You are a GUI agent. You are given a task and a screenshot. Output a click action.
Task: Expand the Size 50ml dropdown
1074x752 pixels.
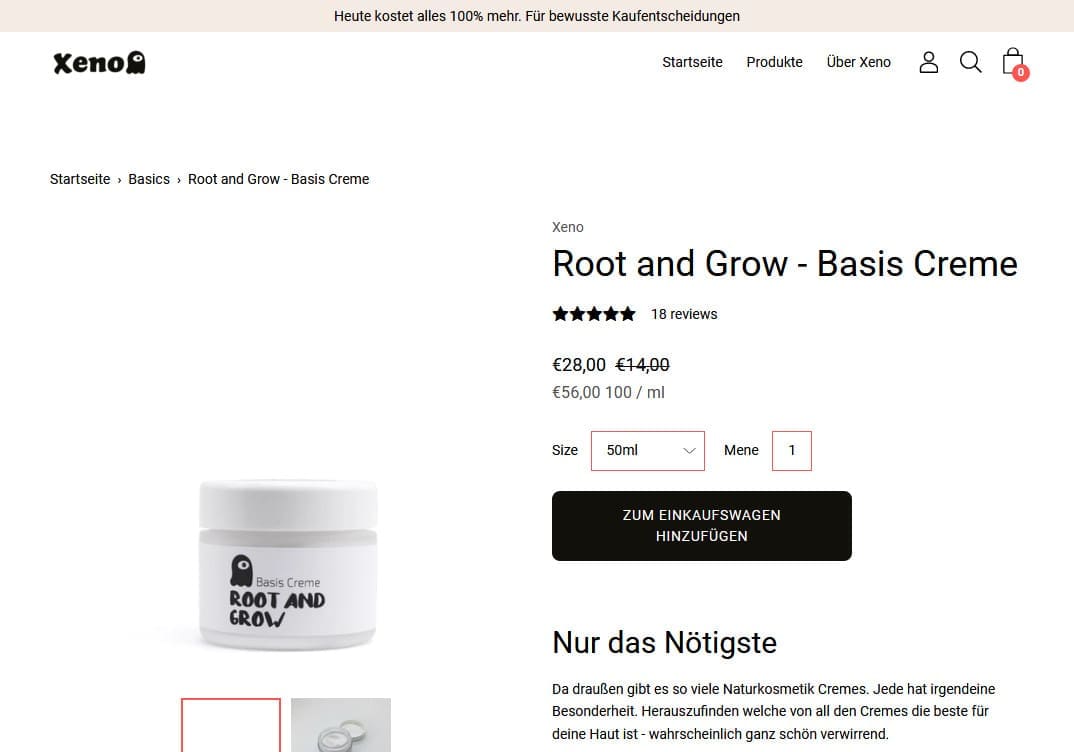point(648,451)
